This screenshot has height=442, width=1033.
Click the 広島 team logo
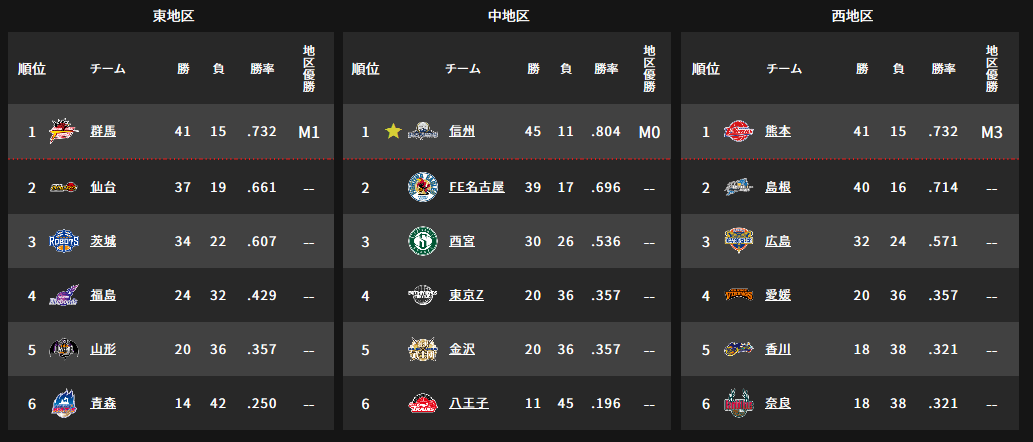click(x=738, y=241)
